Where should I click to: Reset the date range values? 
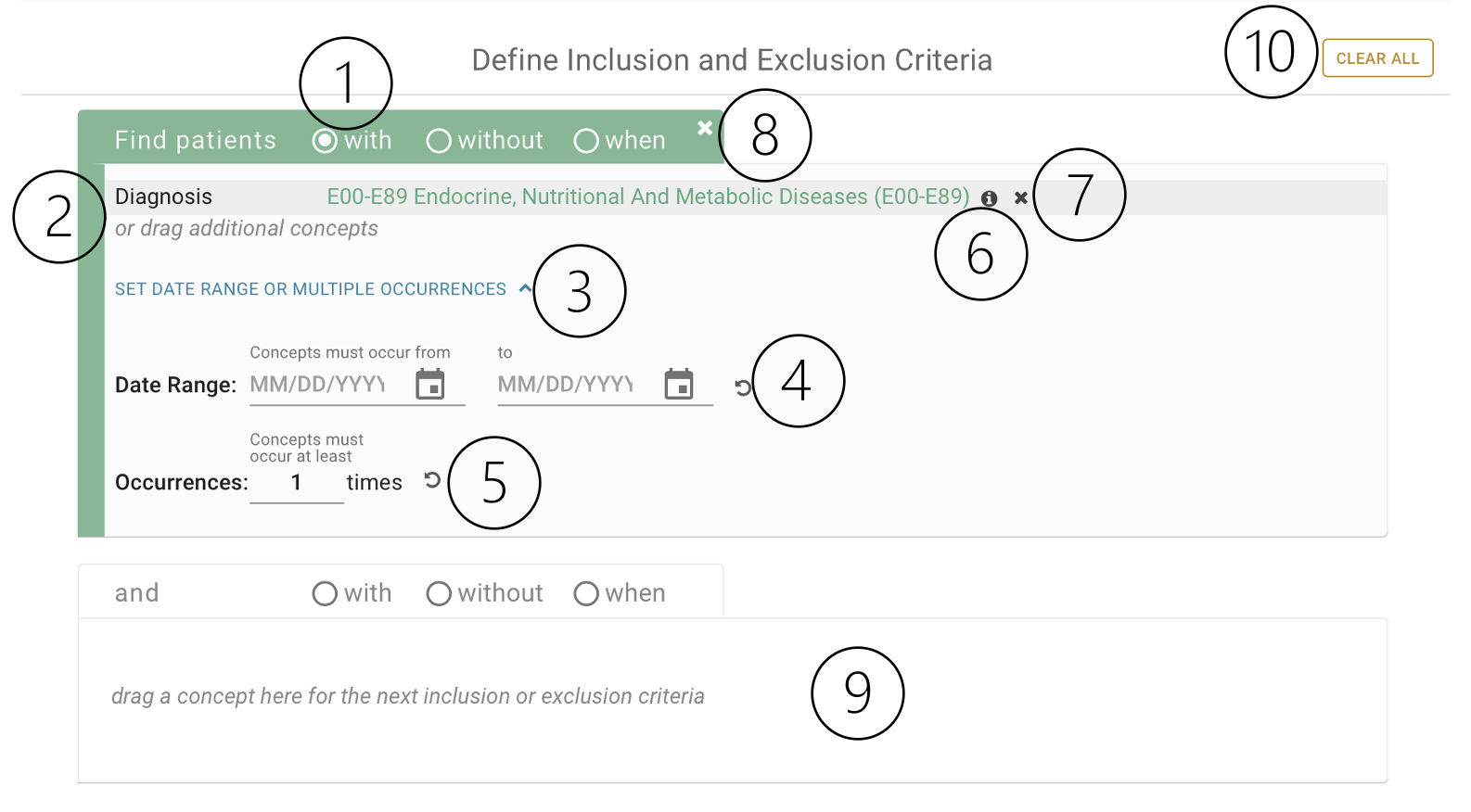(x=743, y=387)
